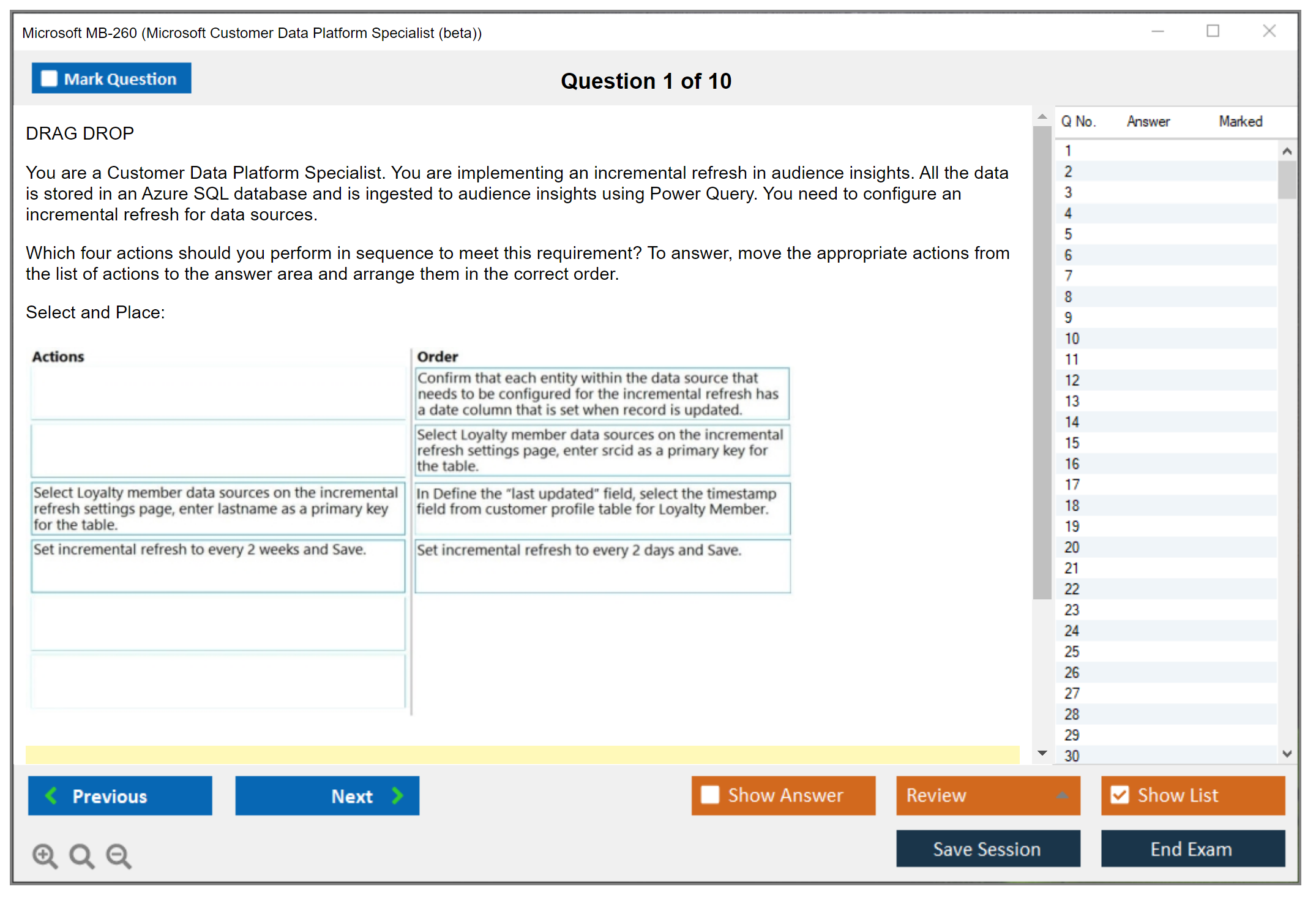The width and height of the screenshot is (1316, 900).
Task: Select question 10 in the list
Action: [1072, 339]
